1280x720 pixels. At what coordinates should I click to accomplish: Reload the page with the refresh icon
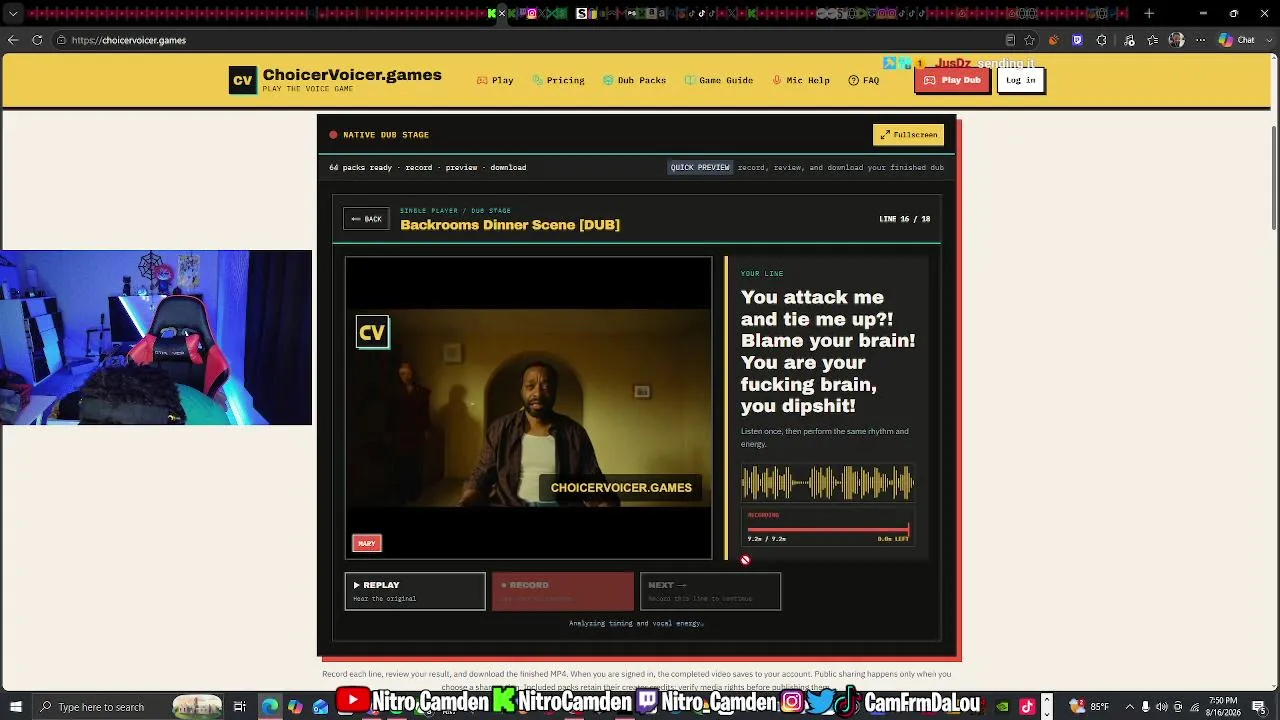click(37, 40)
